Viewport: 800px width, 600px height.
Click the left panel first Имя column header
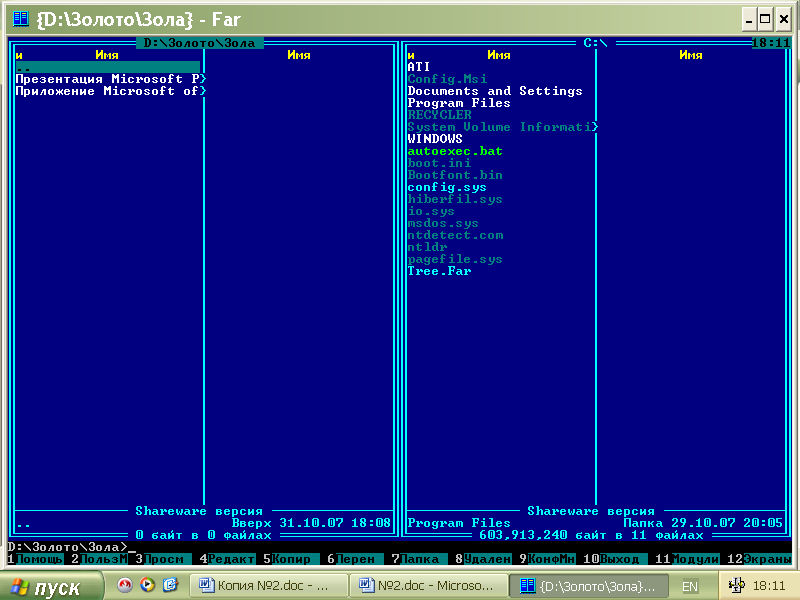[107, 55]
